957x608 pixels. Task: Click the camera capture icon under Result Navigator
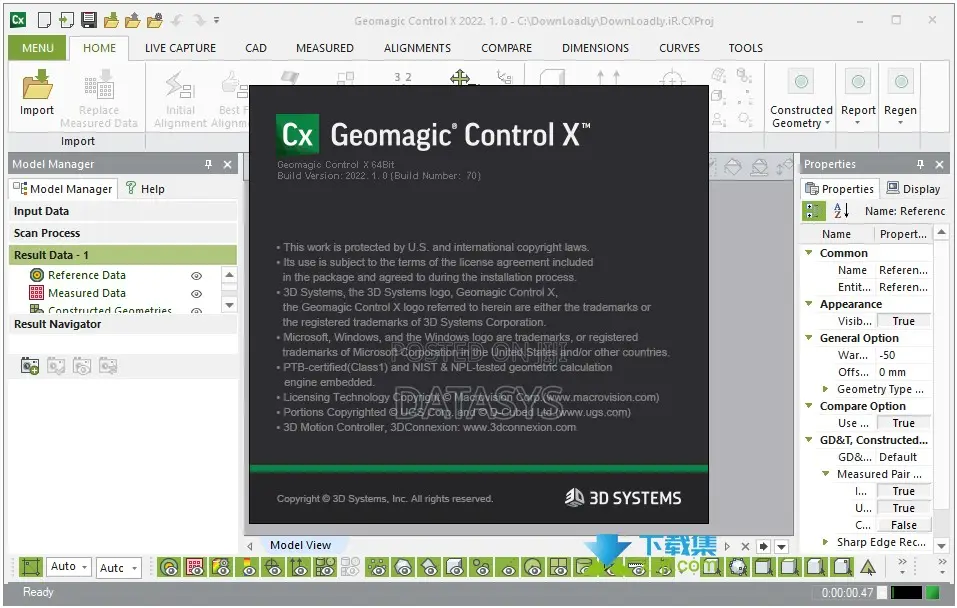[x=30, y=366]
